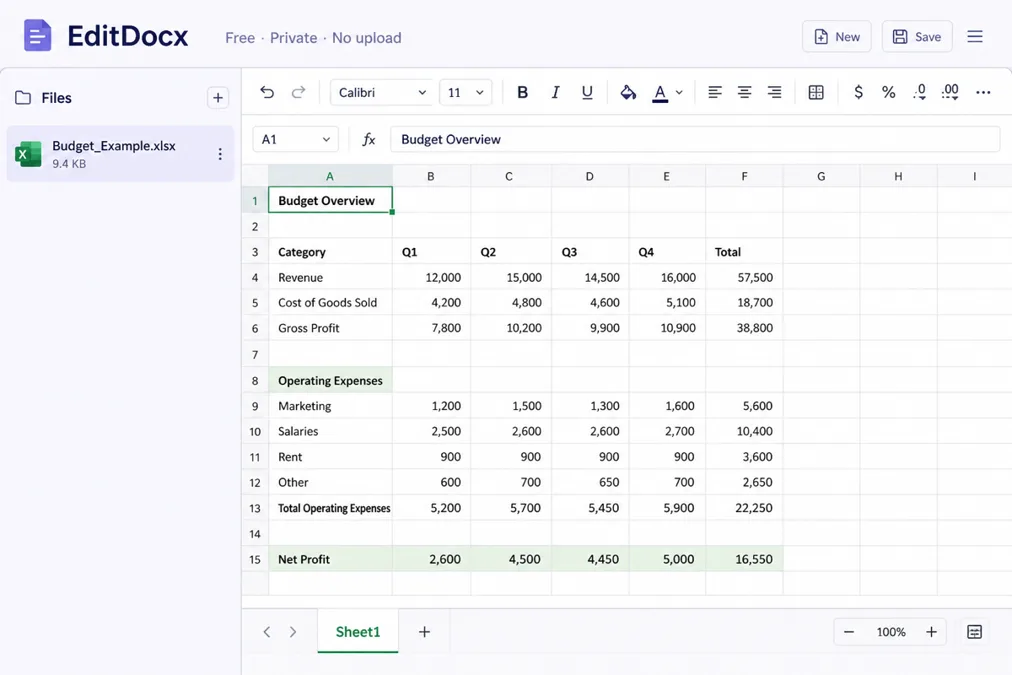The width and height of the screenshot is (1012, 675).
Task: Toggle underline formatting
Action: click(x=587, y=92)
